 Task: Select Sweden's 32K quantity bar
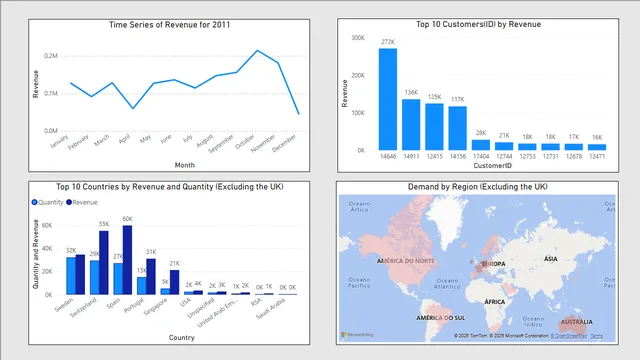pos(71,276)
